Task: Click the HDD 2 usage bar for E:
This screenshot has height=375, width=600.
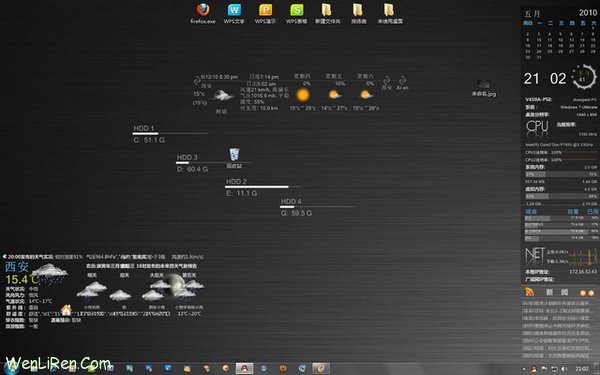Action: tap(263, 187)
